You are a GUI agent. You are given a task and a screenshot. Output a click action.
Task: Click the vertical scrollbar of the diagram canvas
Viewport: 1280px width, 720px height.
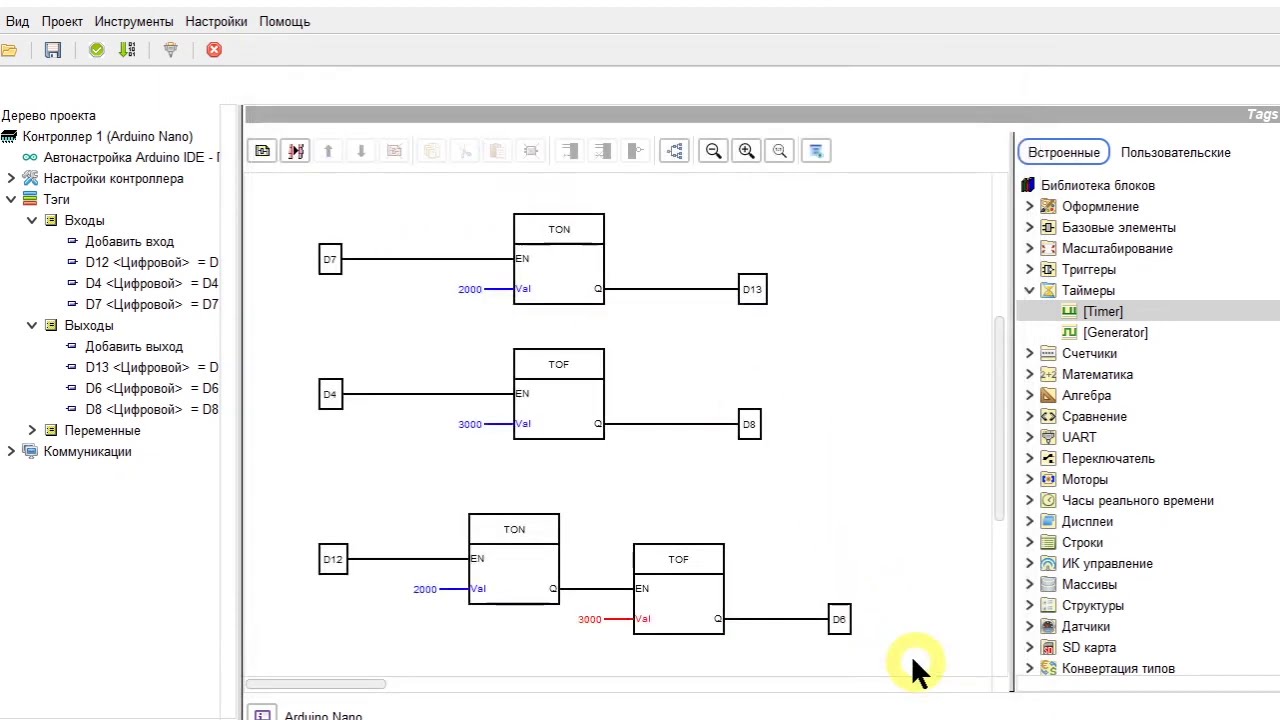pos(999,418)
